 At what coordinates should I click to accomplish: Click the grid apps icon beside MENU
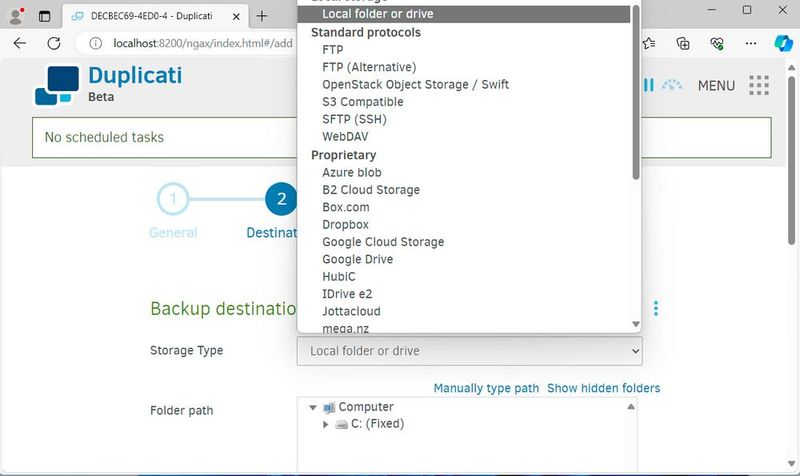(759, 85)
